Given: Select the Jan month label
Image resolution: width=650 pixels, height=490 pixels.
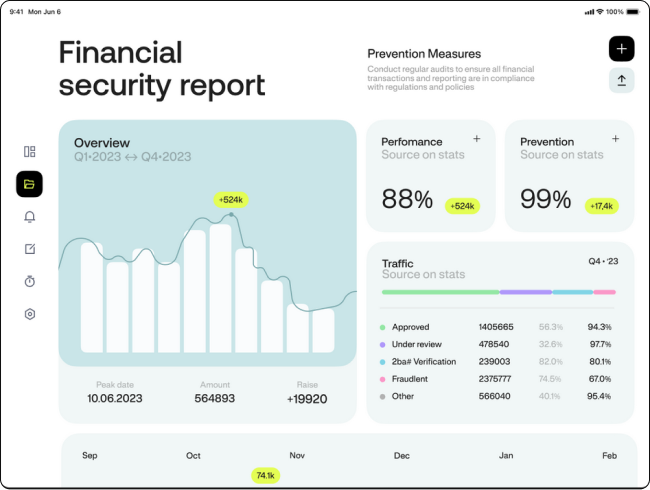Looking at the screenshot, I should coord(506,456).
